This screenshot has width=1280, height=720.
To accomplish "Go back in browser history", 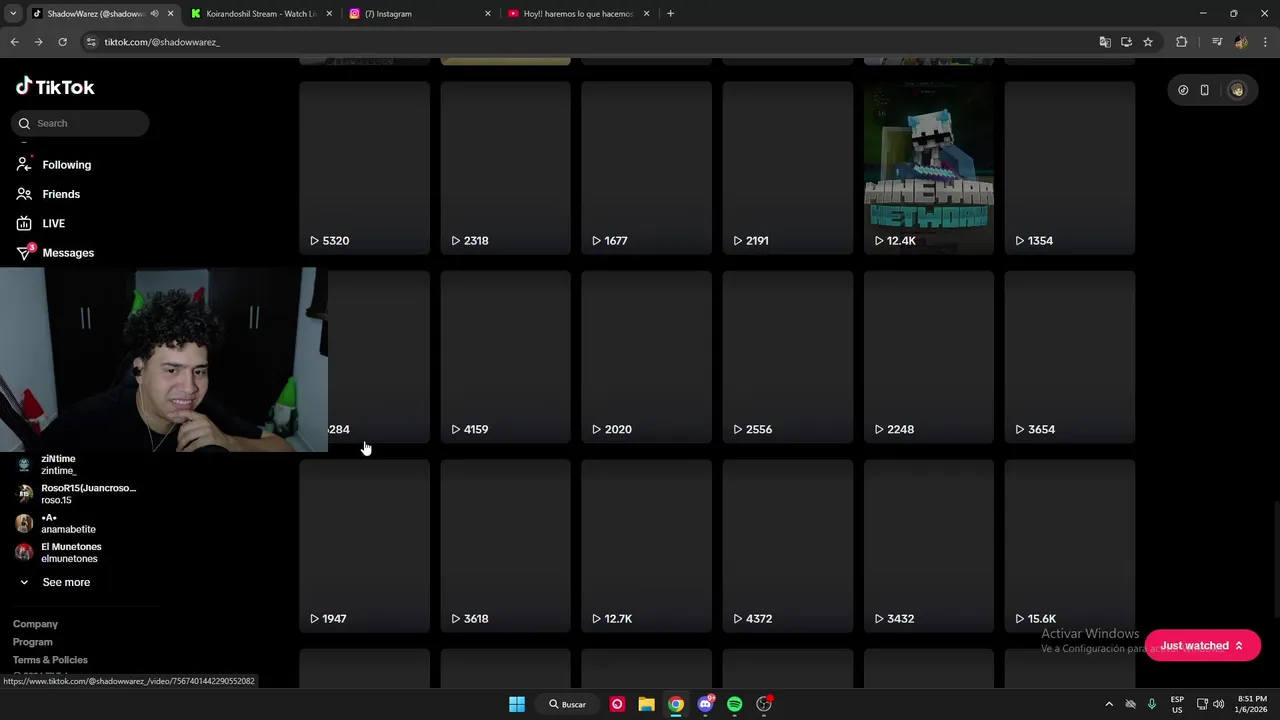I will 14,42.
